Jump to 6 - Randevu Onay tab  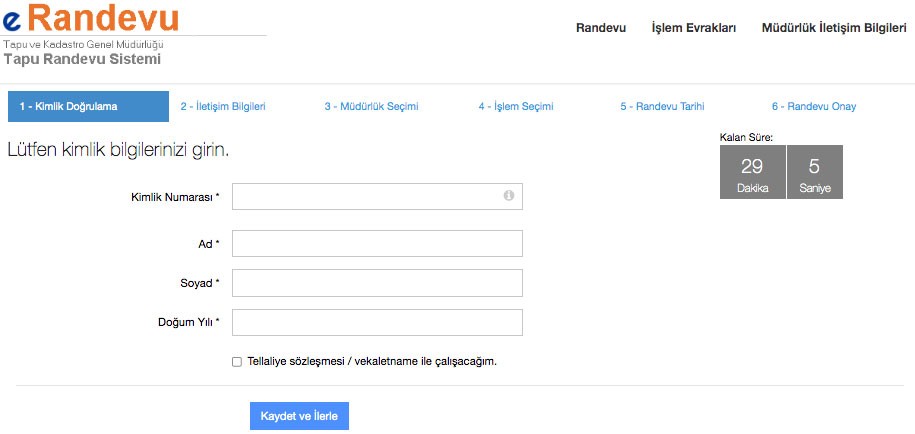tap(813, 106)
